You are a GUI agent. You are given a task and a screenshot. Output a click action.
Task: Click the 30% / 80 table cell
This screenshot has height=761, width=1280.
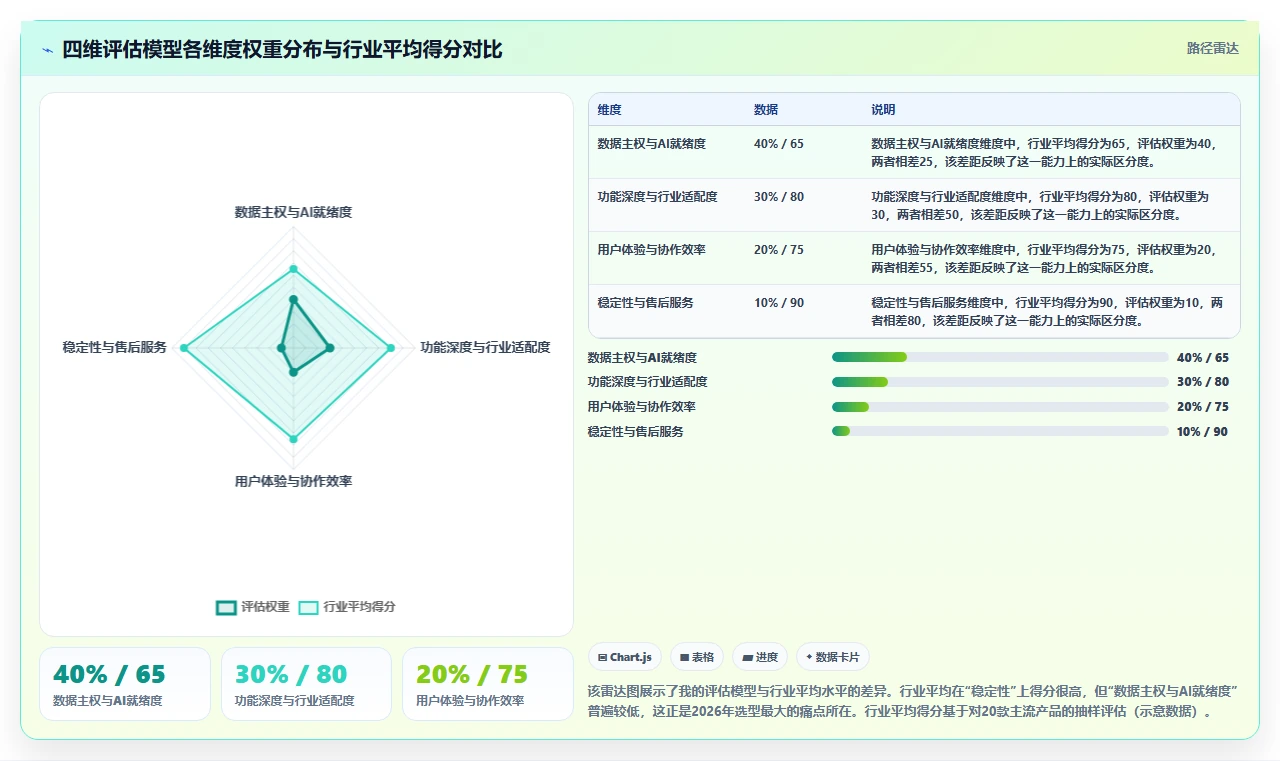point(779,197)
